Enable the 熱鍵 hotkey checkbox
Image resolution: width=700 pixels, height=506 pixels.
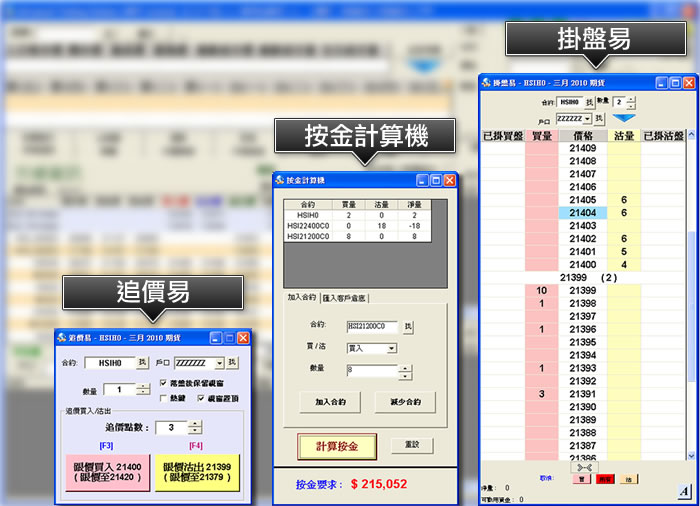point(165,398)
